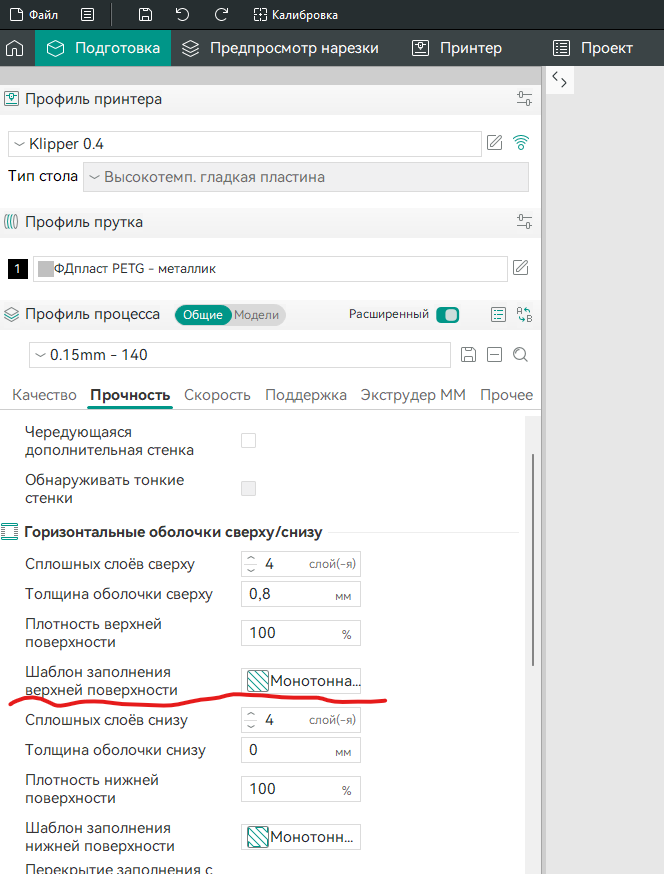The height and width of the screenshot is (874, 664).
Task: Open the 0.15mm - 140 process dropdown
Action: pyautogui.click(x=240, y=355)
